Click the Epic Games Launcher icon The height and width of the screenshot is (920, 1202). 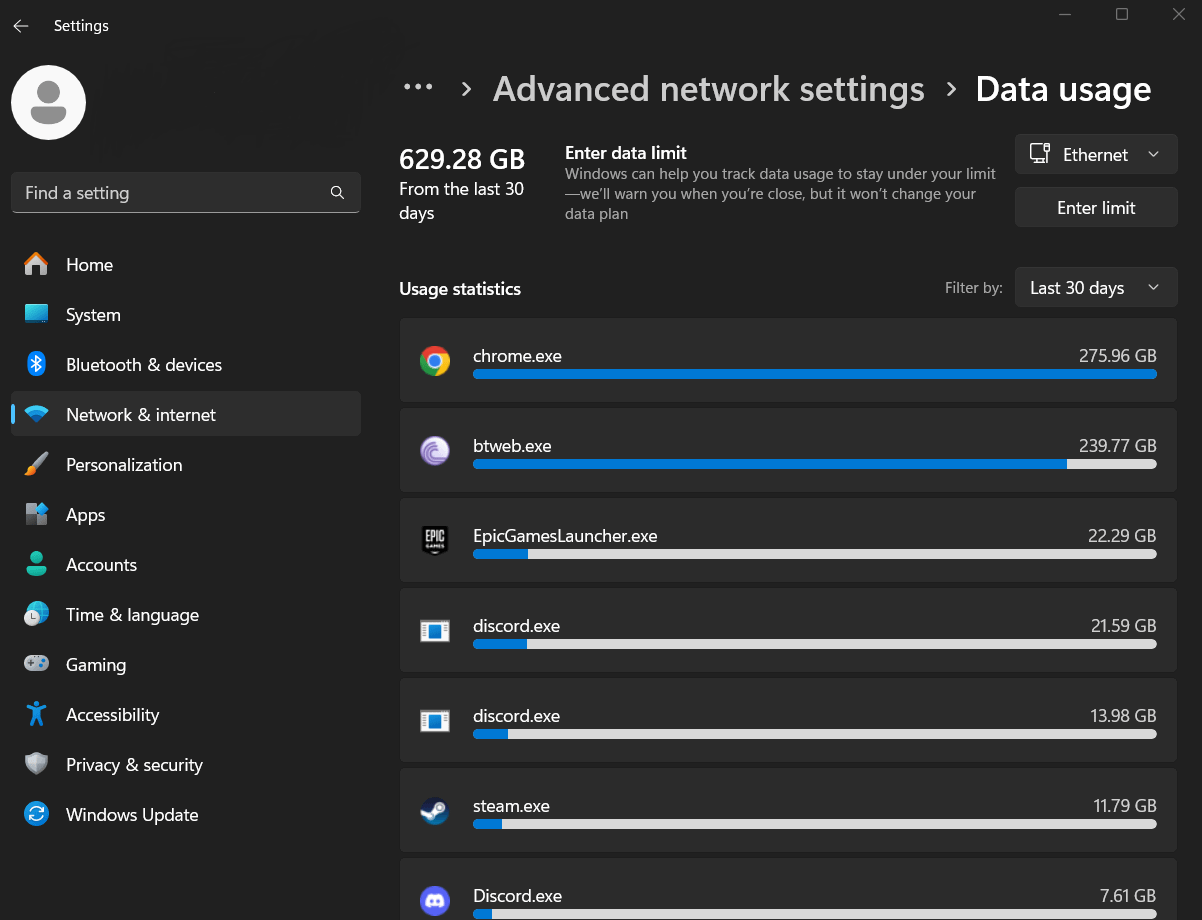pos(435,541)
